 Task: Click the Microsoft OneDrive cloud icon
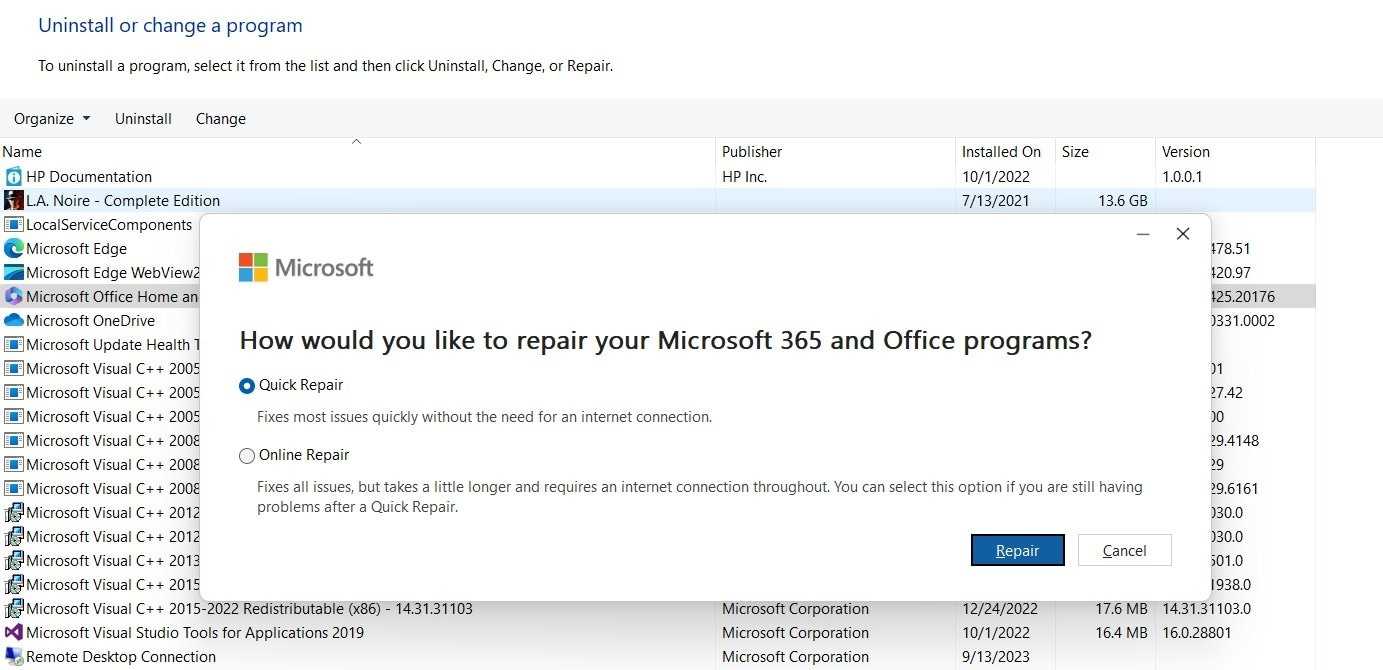point(13,321)
